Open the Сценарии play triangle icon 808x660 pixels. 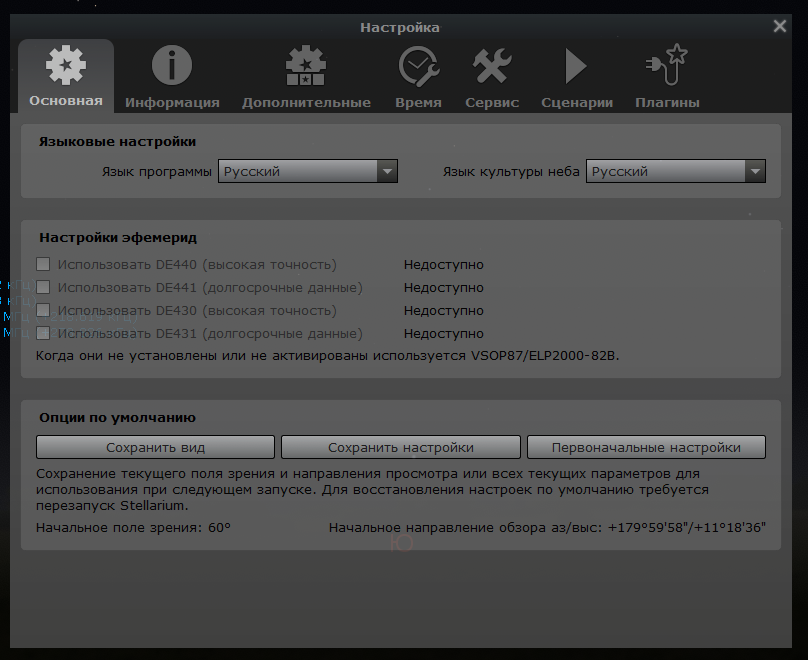(576, 66)
